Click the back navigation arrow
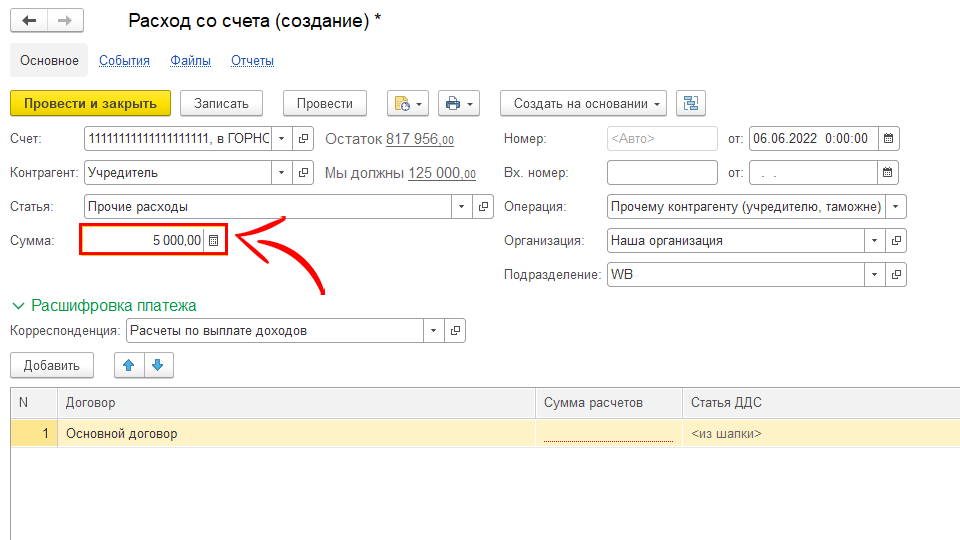The height and width of the screenshot is (540, 960). coord(29,21)
